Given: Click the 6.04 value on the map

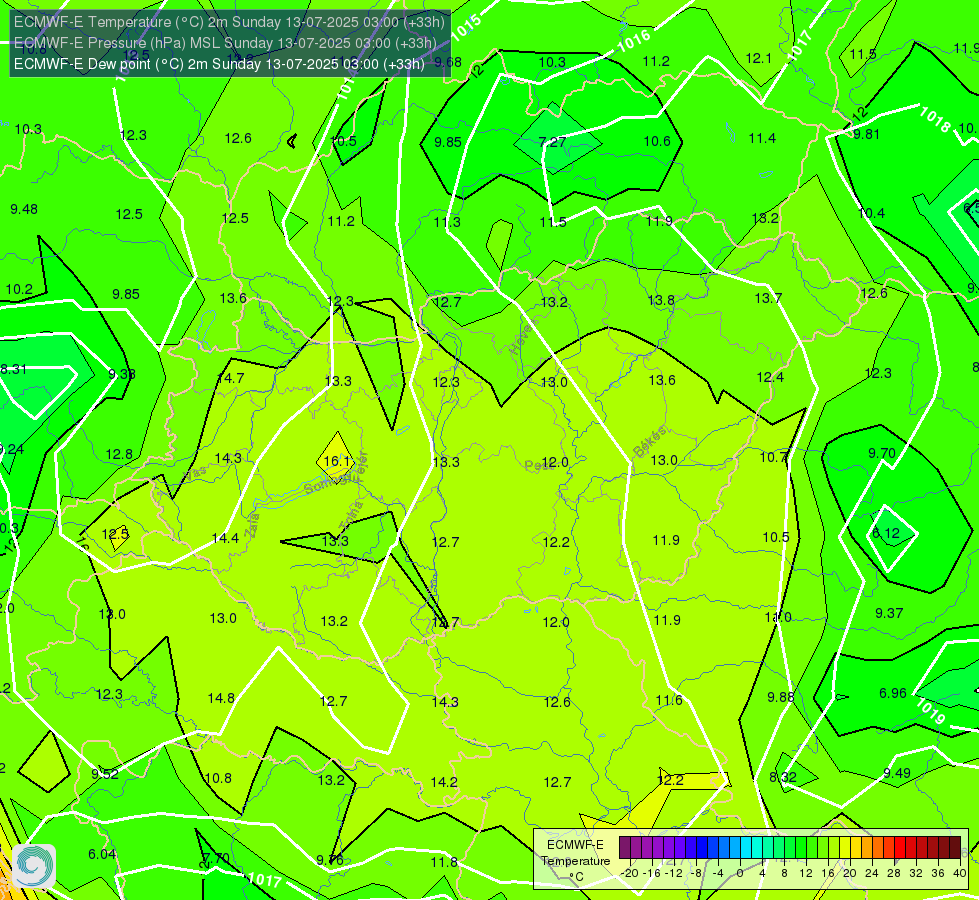Looking at the screenshot, I should 102,854.
